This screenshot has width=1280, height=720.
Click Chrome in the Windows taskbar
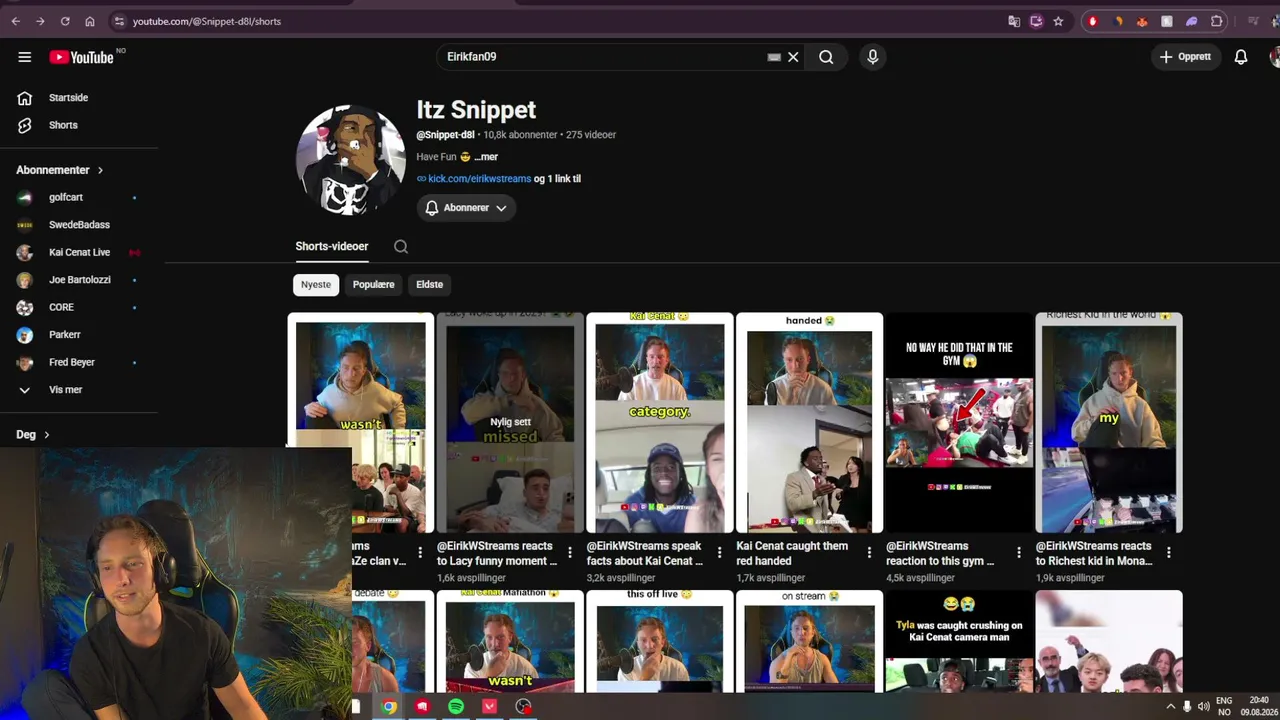[389, 707]
